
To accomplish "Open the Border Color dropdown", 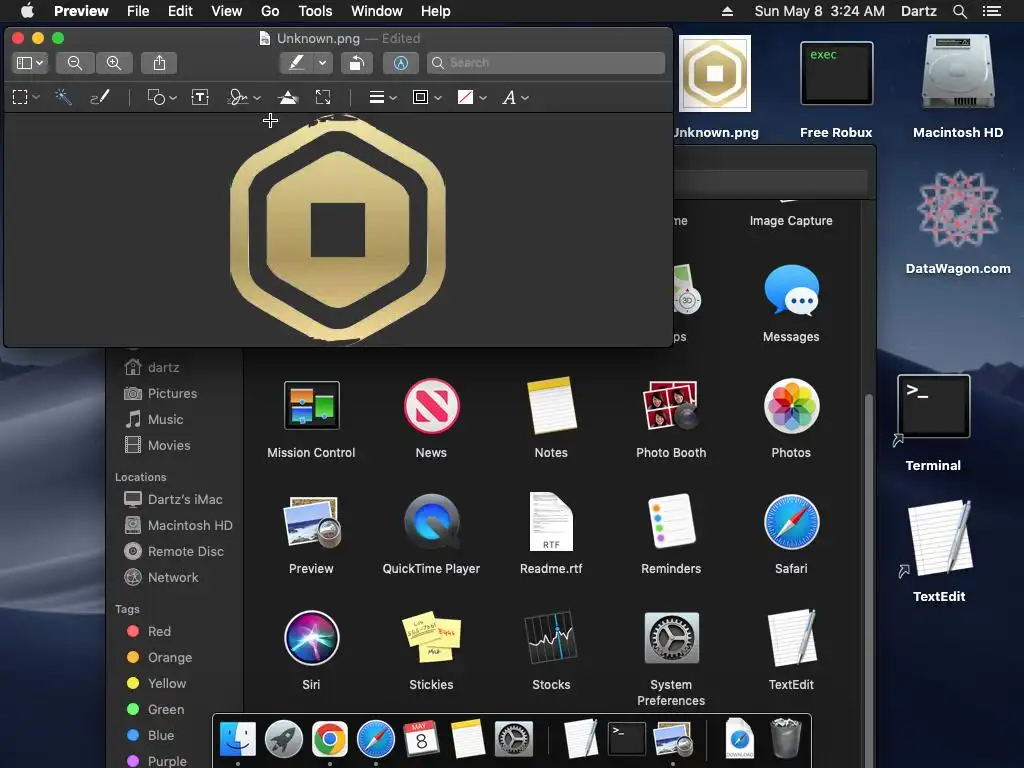I will tap(427, 97).
